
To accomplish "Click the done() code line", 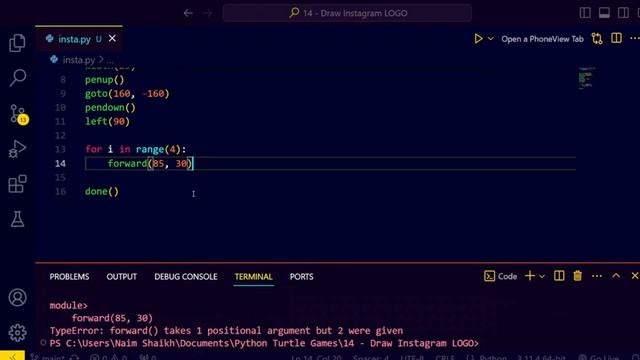I will click(102, 191).
